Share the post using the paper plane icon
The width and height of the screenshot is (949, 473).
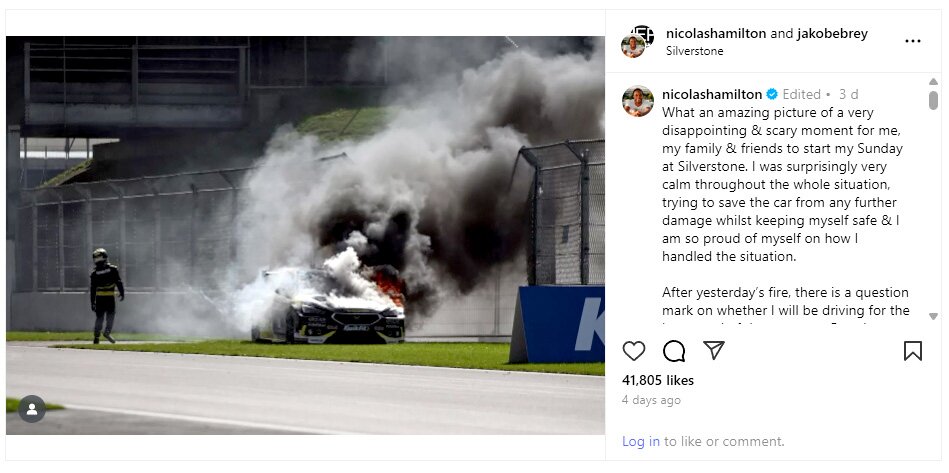[x=714, y=350]
